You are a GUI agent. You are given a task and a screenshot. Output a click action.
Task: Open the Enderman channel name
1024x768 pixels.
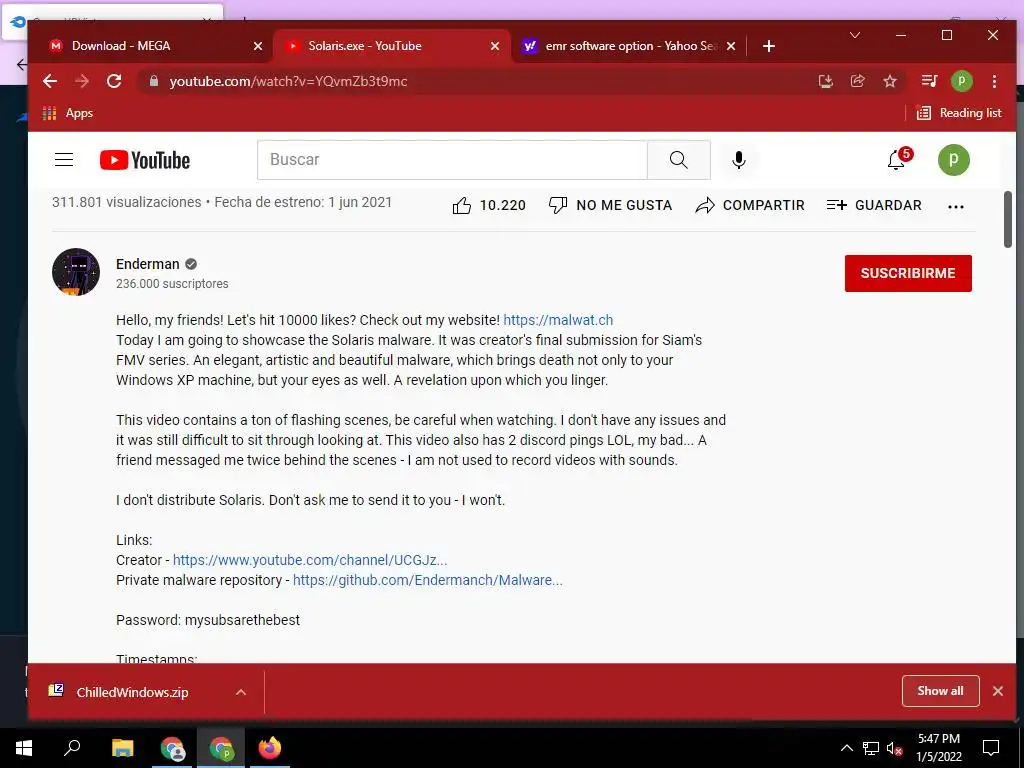click(148, 264)
